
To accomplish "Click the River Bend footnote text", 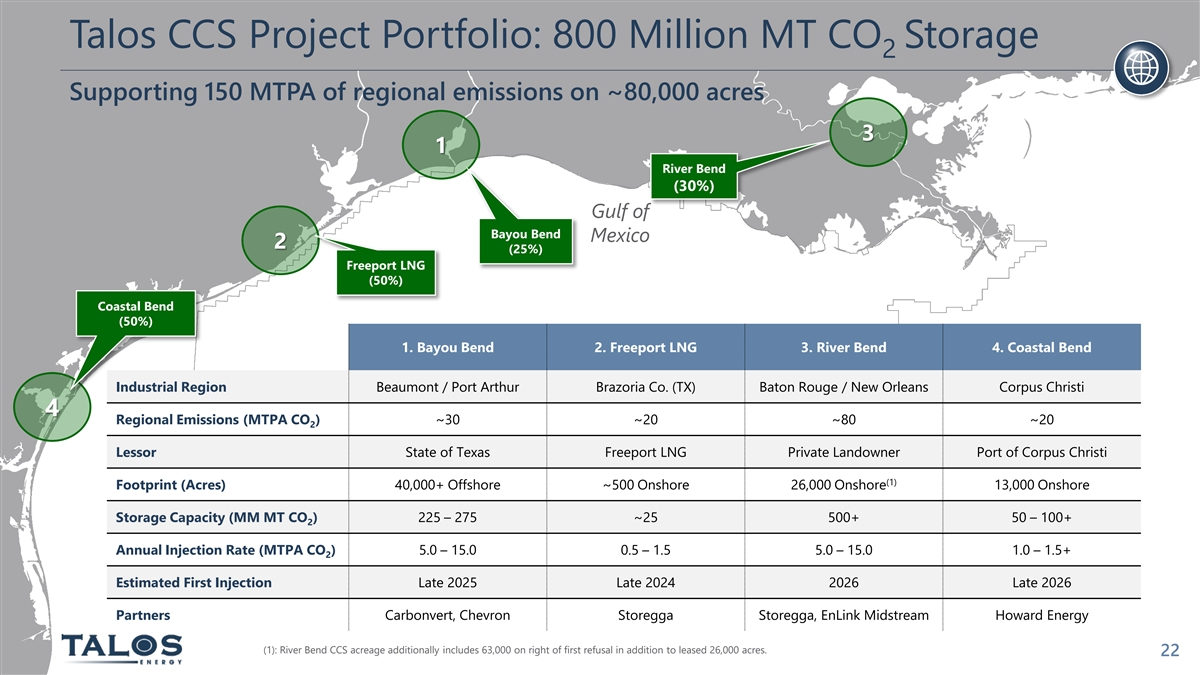I will pyautogui.click(x=511, y=651).
